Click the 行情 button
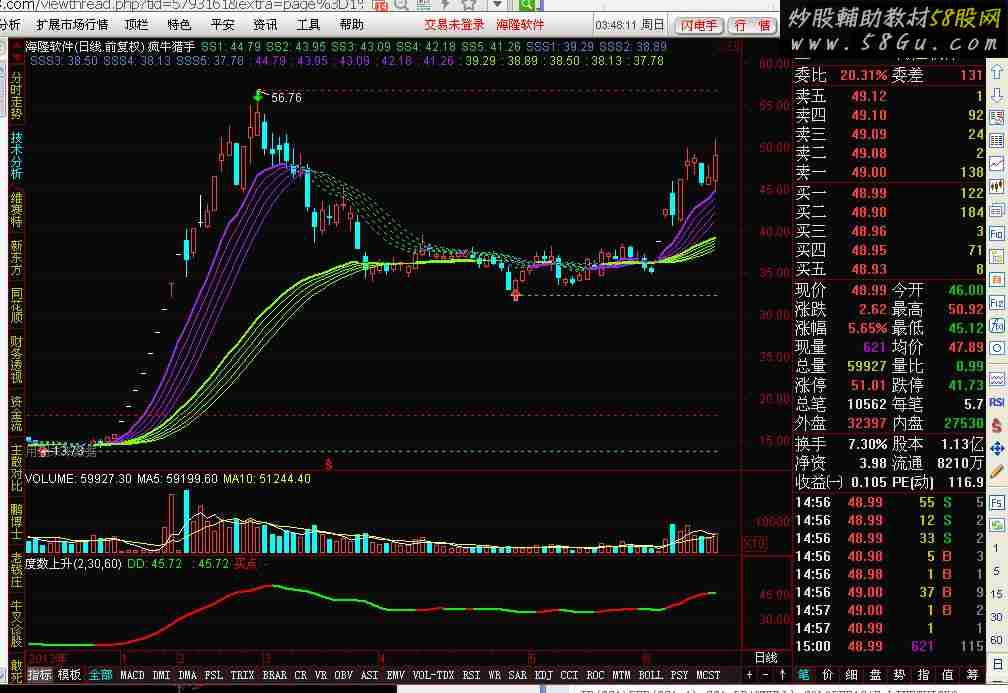This screenshot has height=693, width=1008. [x=752, y=25]
